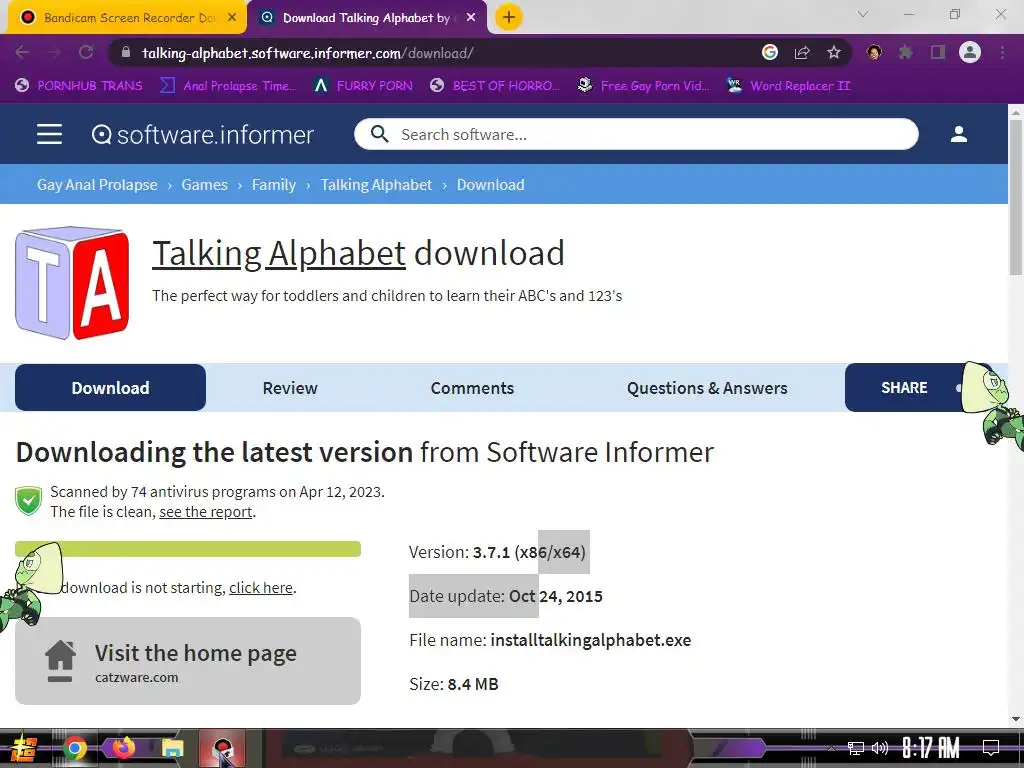1024x768 pixels.
Task: Open the taskbar clock showing 8:17 AM
Action: pyautogui.click(x=931, y=748)
